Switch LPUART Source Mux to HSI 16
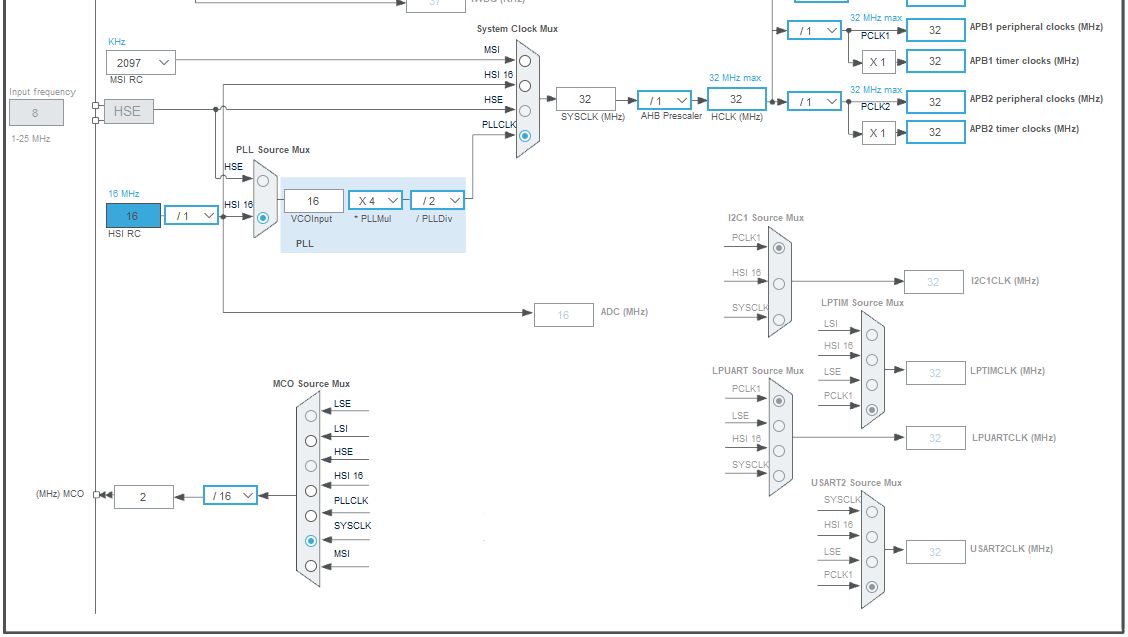Image resolution: width=1128 pixels, height=637 pixels. point(779,451)
